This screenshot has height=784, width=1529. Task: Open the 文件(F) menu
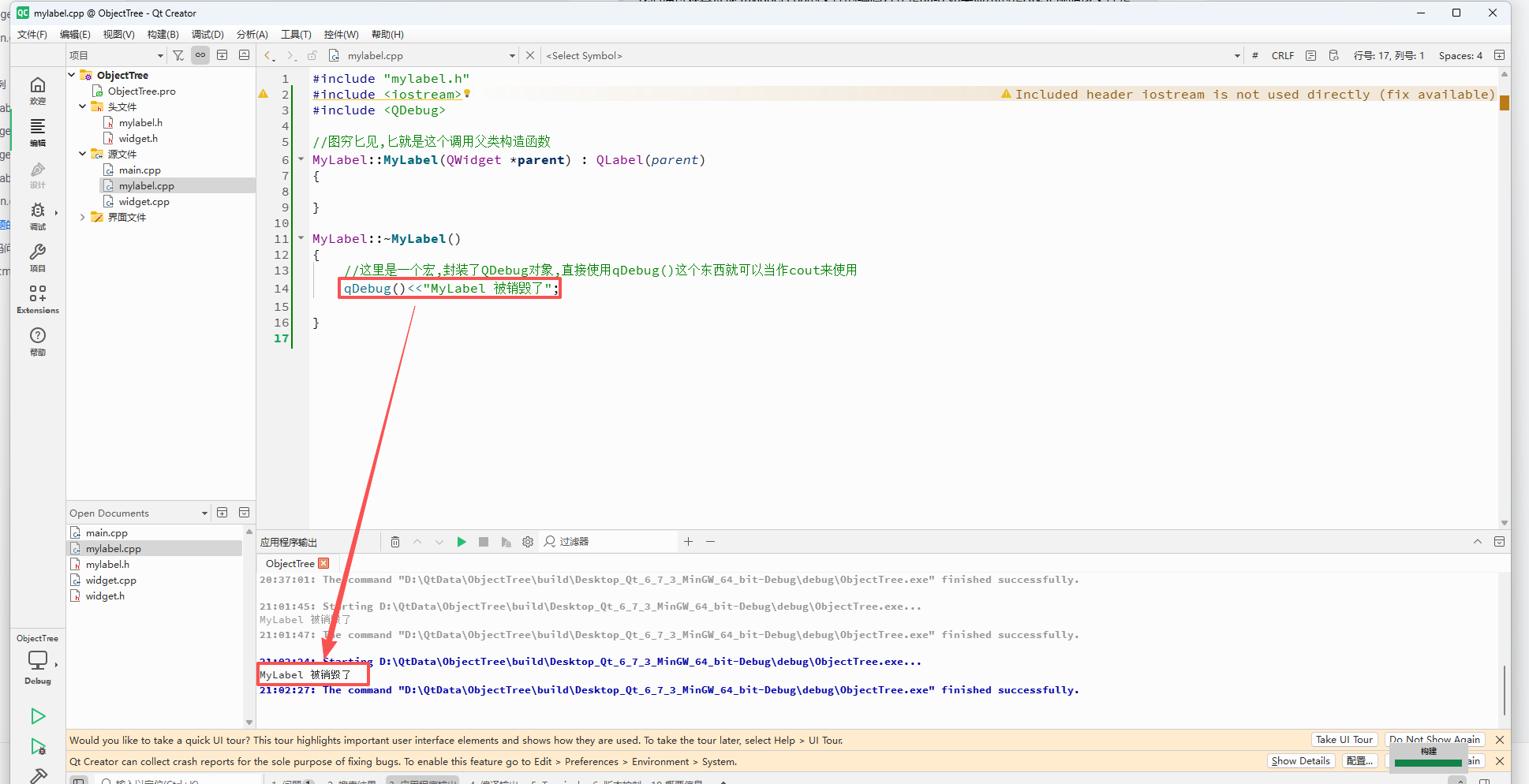(32, 34)
